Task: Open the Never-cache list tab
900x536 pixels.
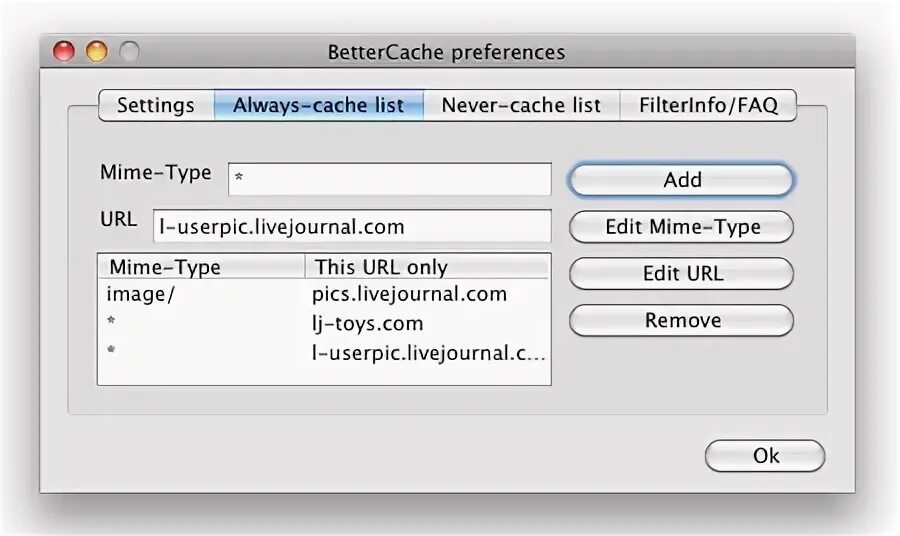Action: (521, 105)
